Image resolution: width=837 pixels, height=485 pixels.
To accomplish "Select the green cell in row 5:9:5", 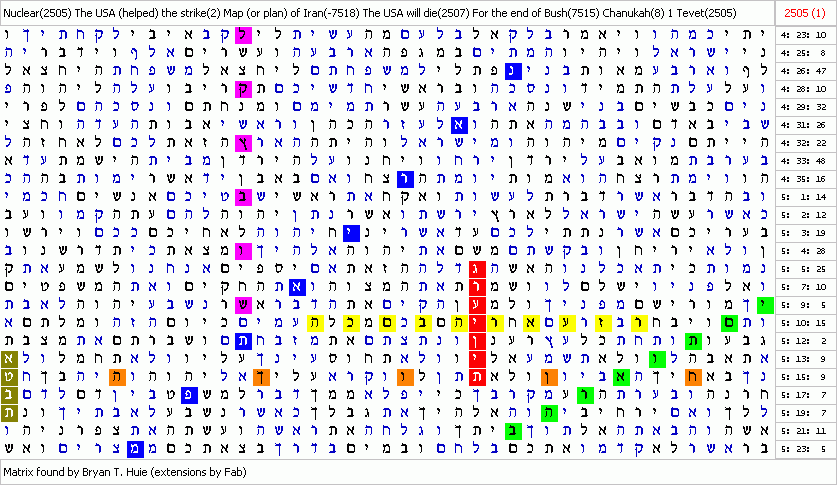I will point(765,305).
